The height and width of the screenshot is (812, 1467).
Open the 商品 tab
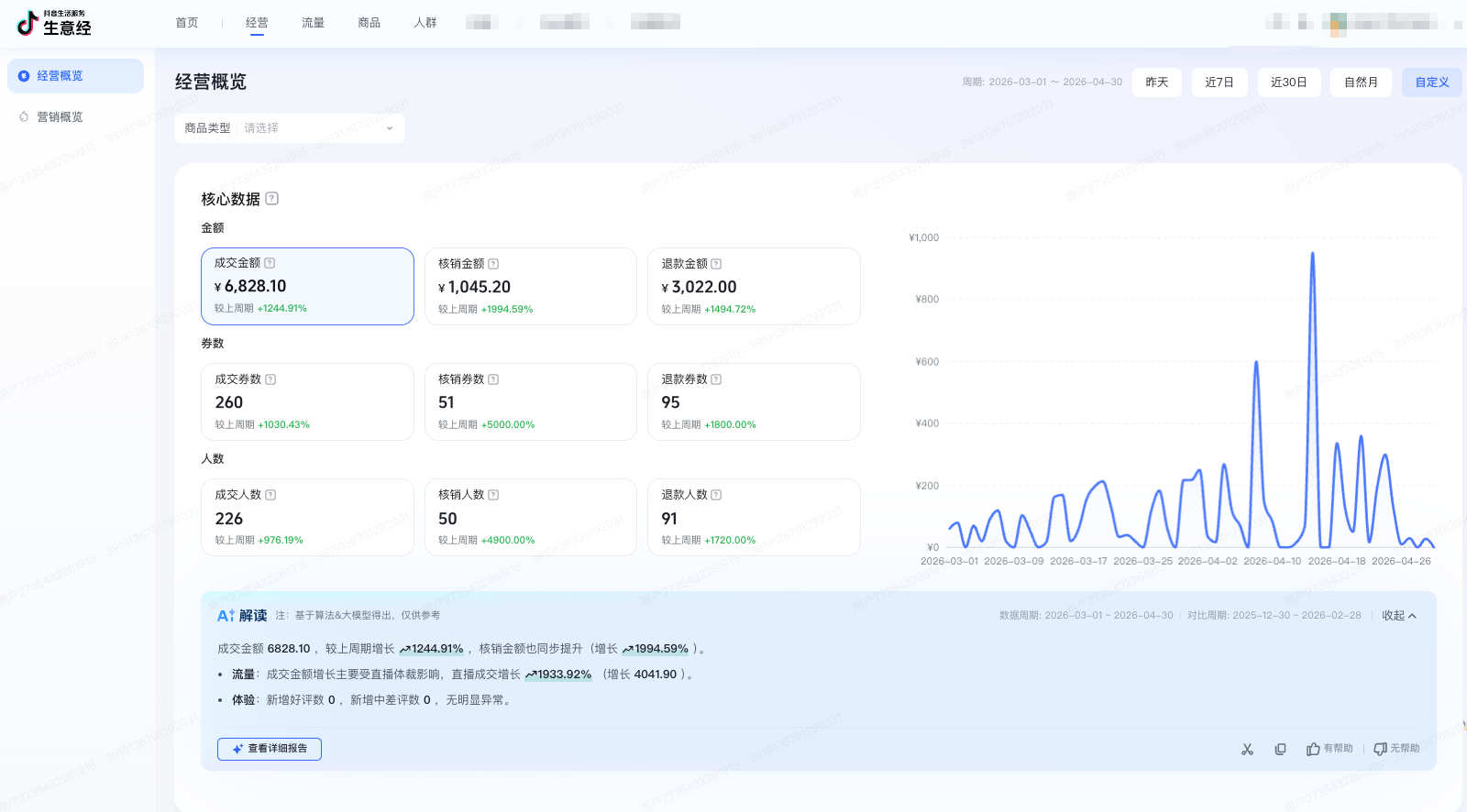370,22
